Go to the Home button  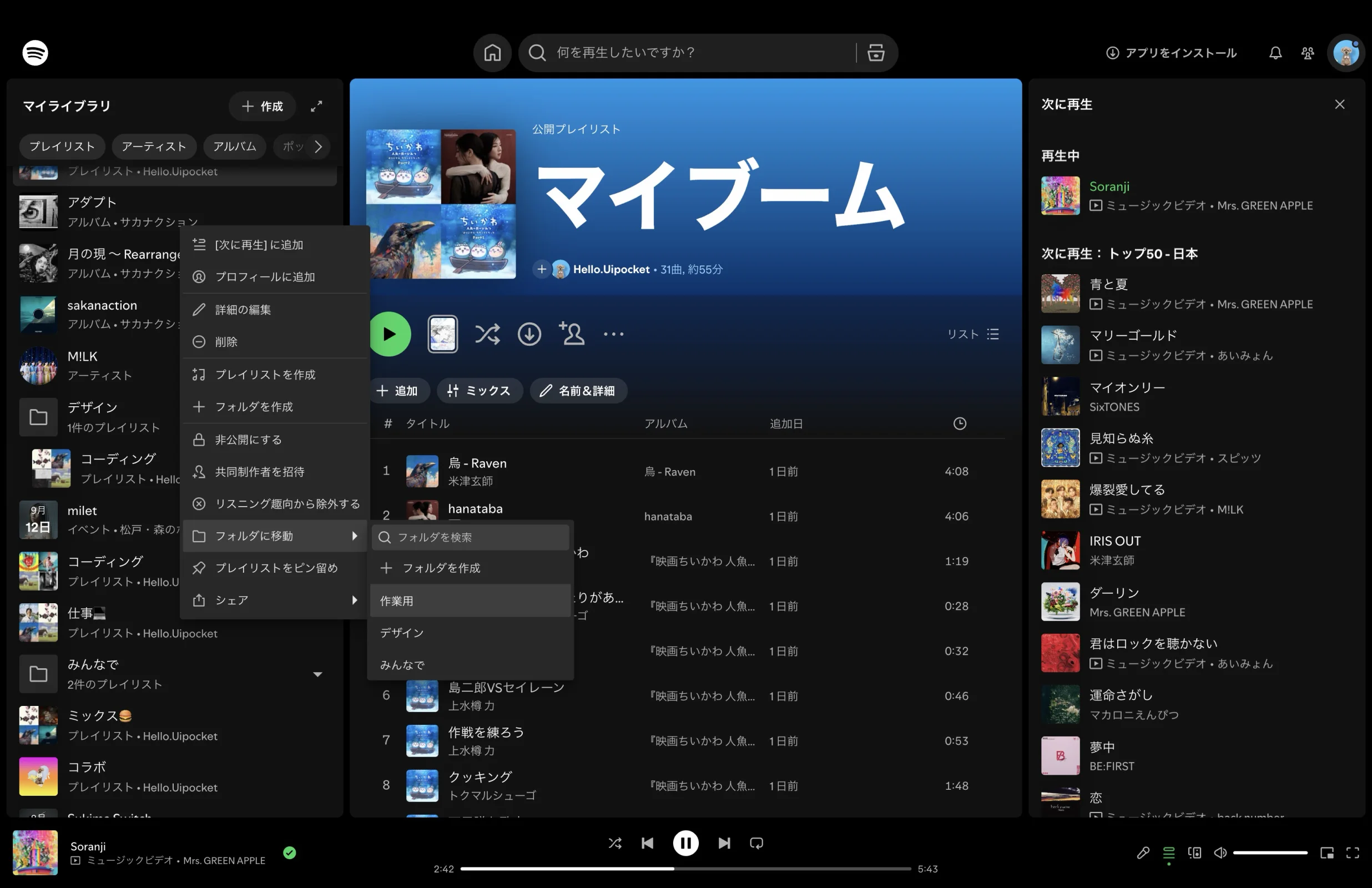pos(492,53)
